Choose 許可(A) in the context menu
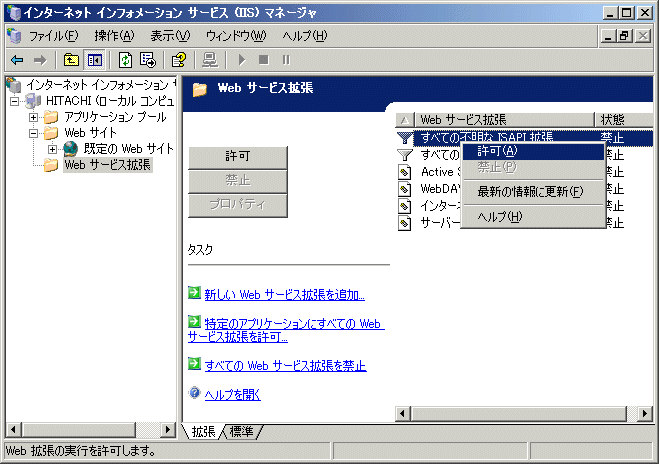The height and width of the screenshot is (464, 659). coord(533,151)
